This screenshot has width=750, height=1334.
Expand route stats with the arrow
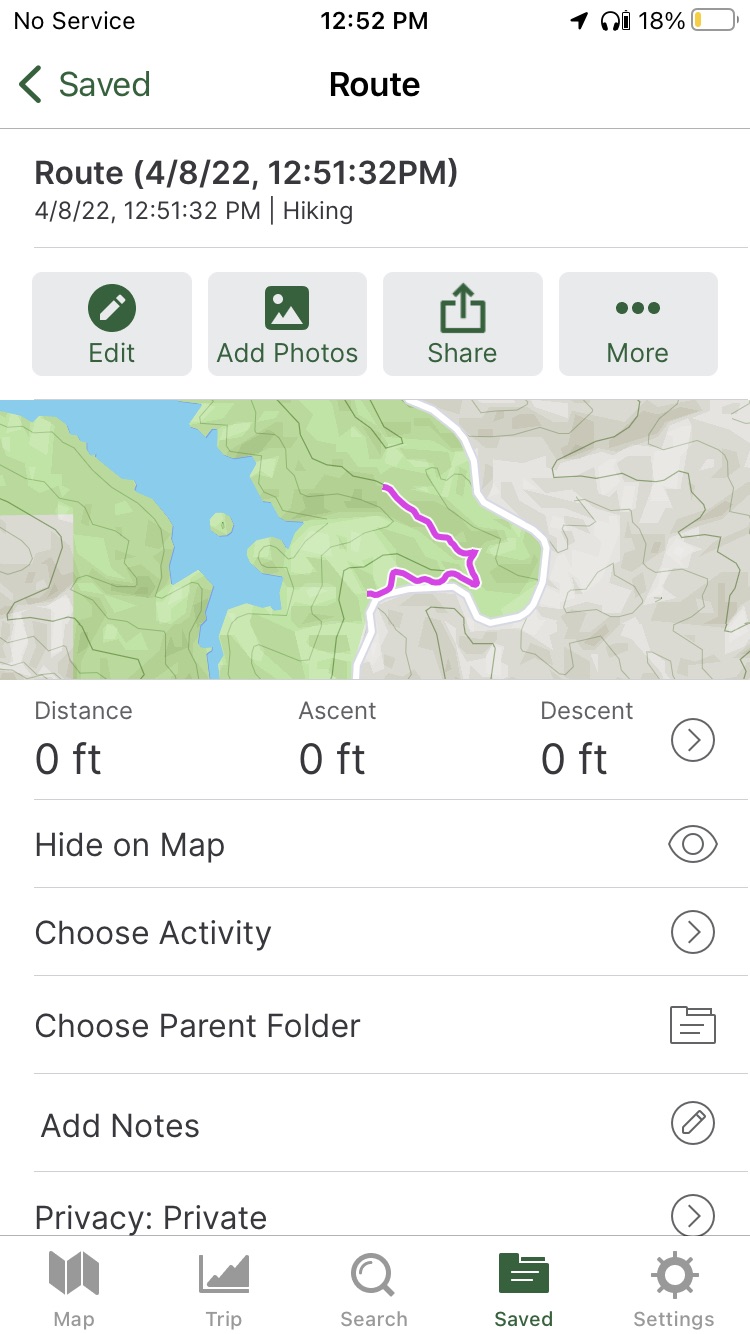(x=692, y=741)
